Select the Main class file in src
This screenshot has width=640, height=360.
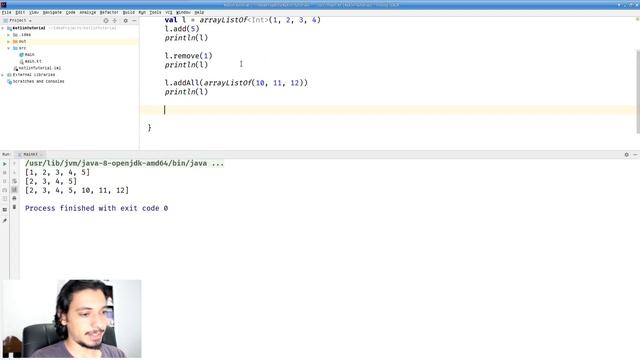coord(29,55)
